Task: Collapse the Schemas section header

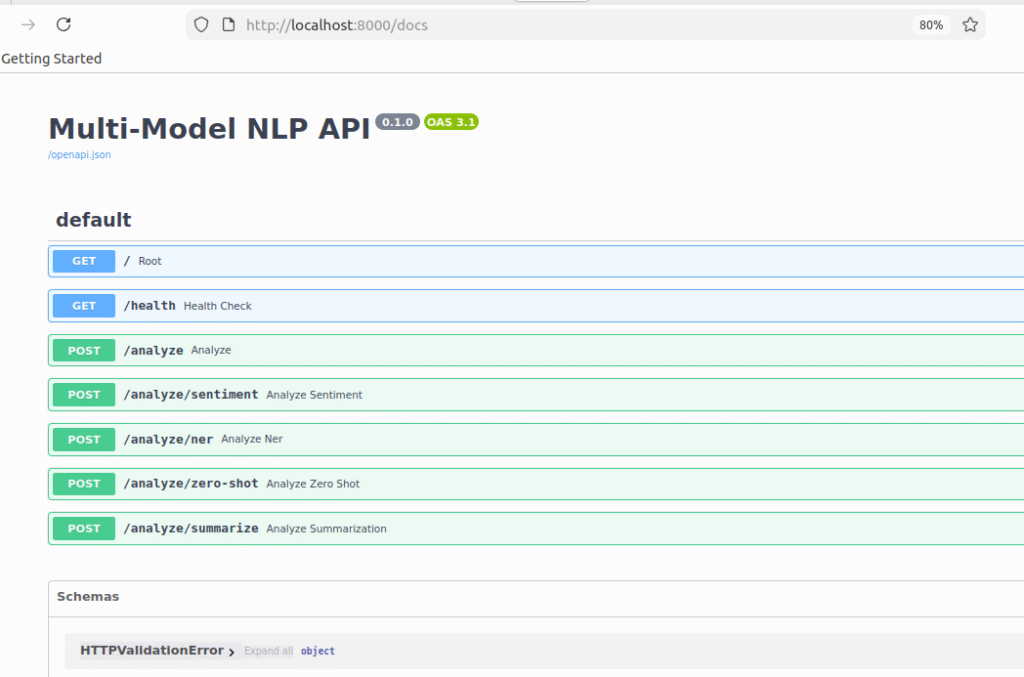Action: pos(88,597)
